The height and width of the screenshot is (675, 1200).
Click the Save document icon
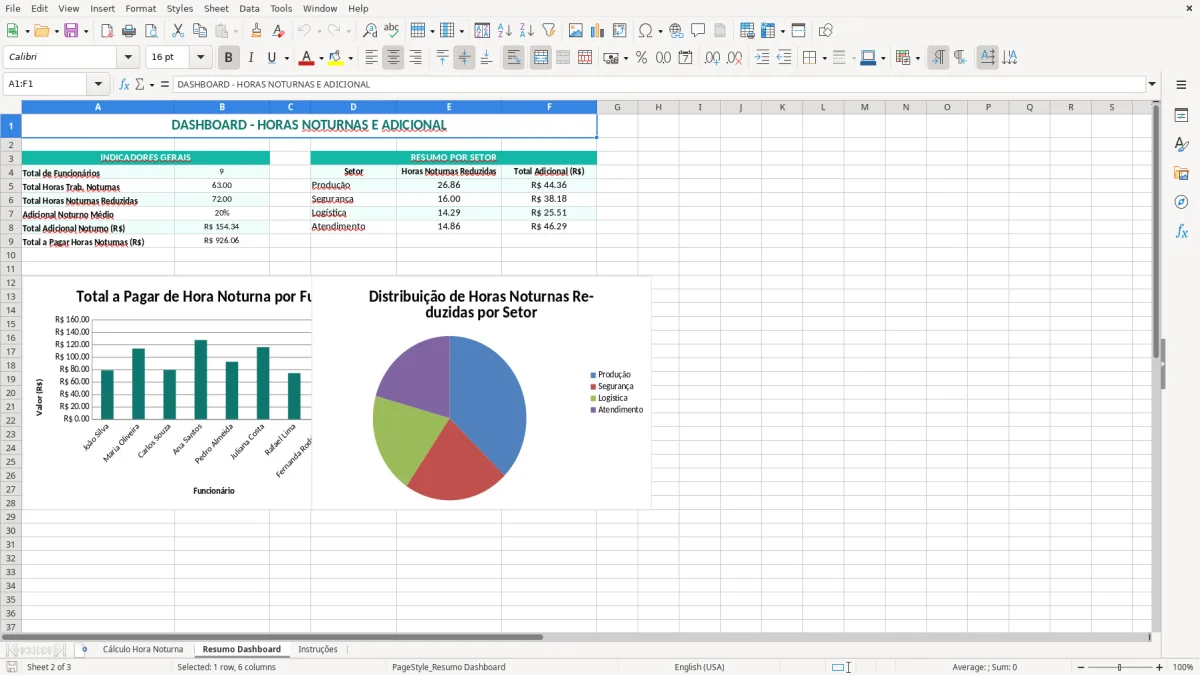(x=71, y=31)
